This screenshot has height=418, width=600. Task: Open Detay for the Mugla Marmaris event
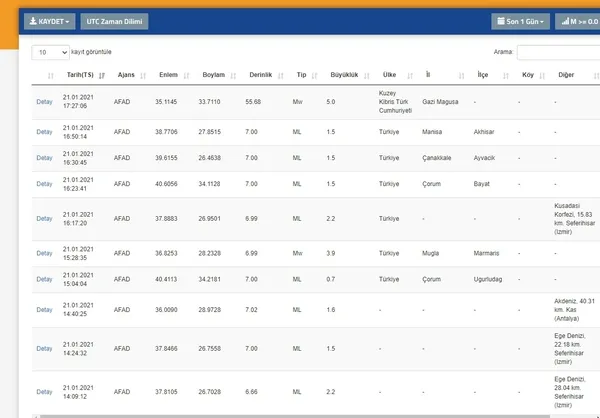(44, 253)
